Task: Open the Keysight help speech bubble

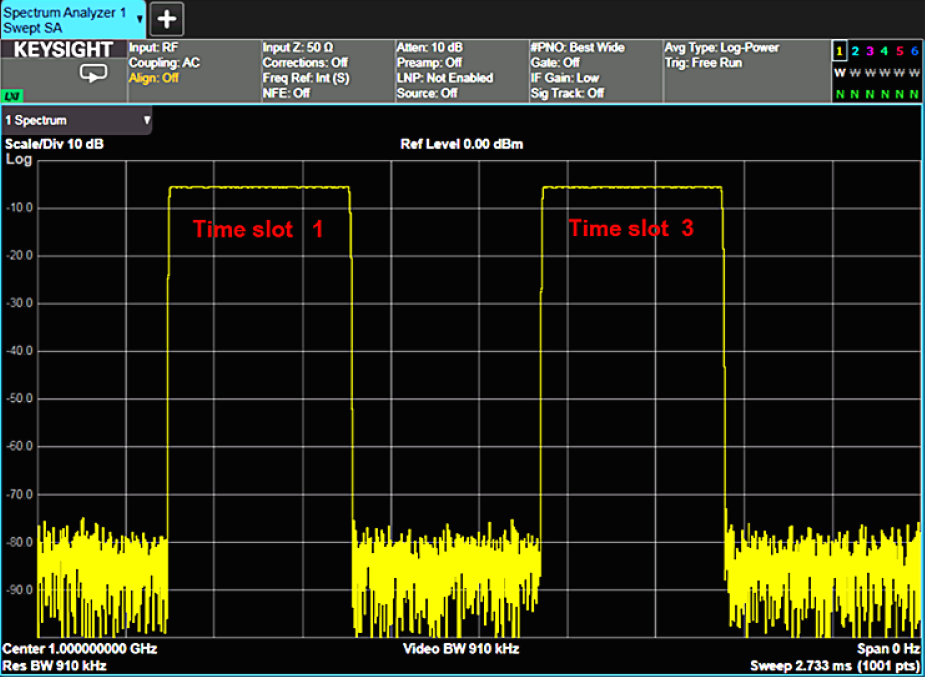Action: pos(92,74)
